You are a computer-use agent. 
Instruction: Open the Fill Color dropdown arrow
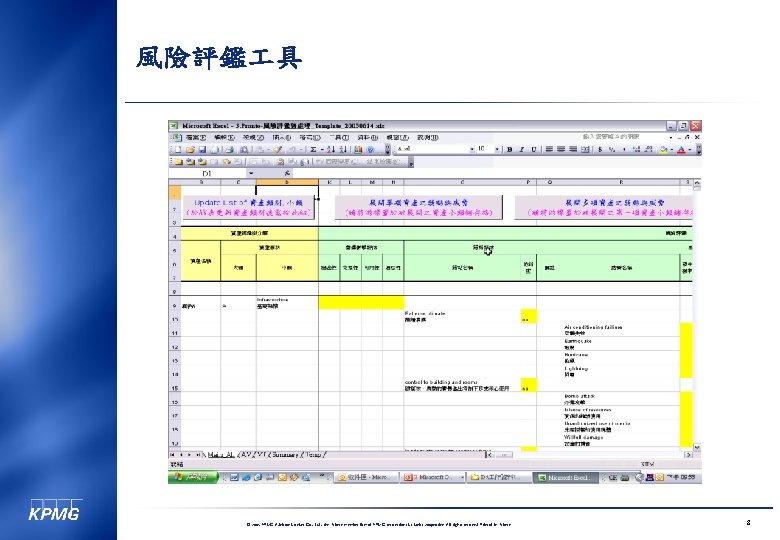click(672, 149)
